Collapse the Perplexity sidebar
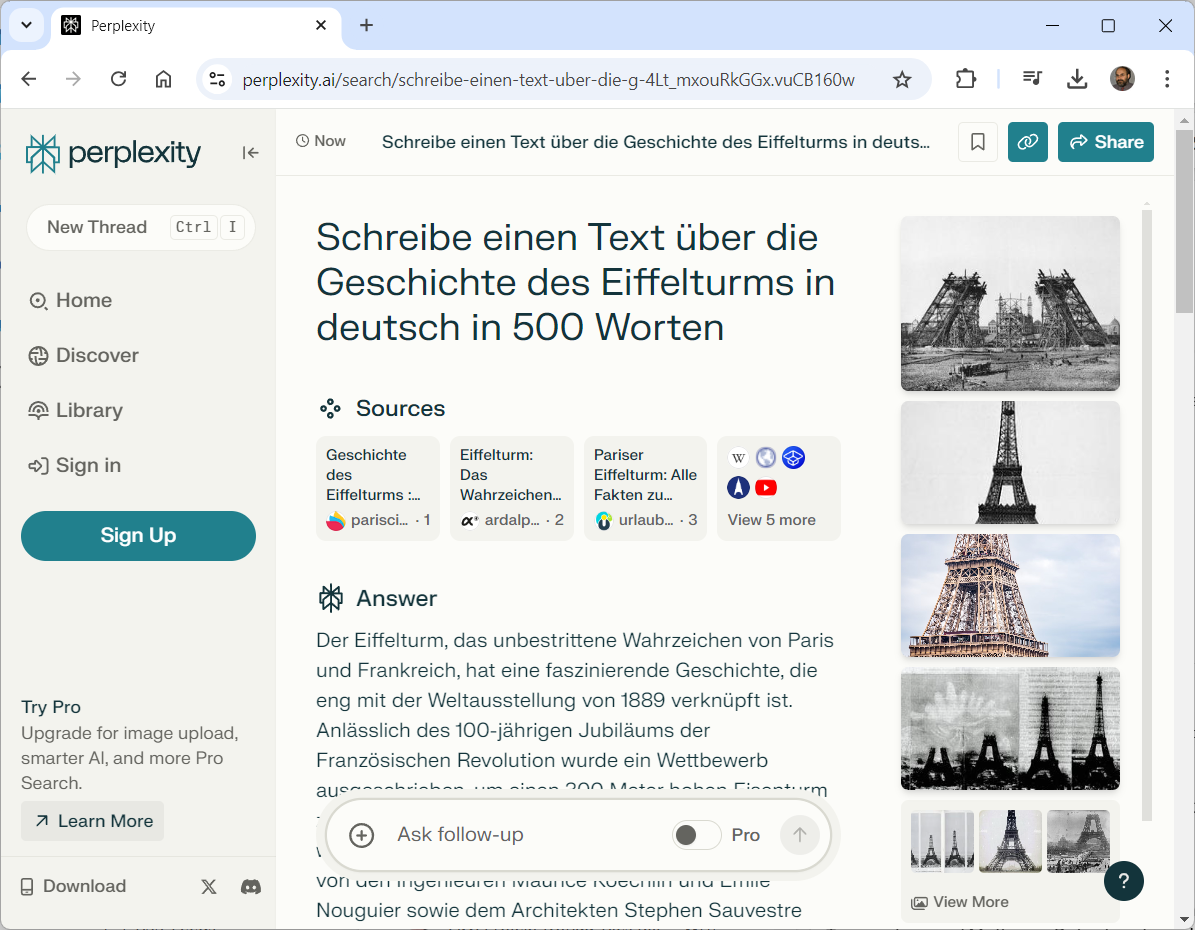This screenshot has height=930, width=1195. (250, 152)
